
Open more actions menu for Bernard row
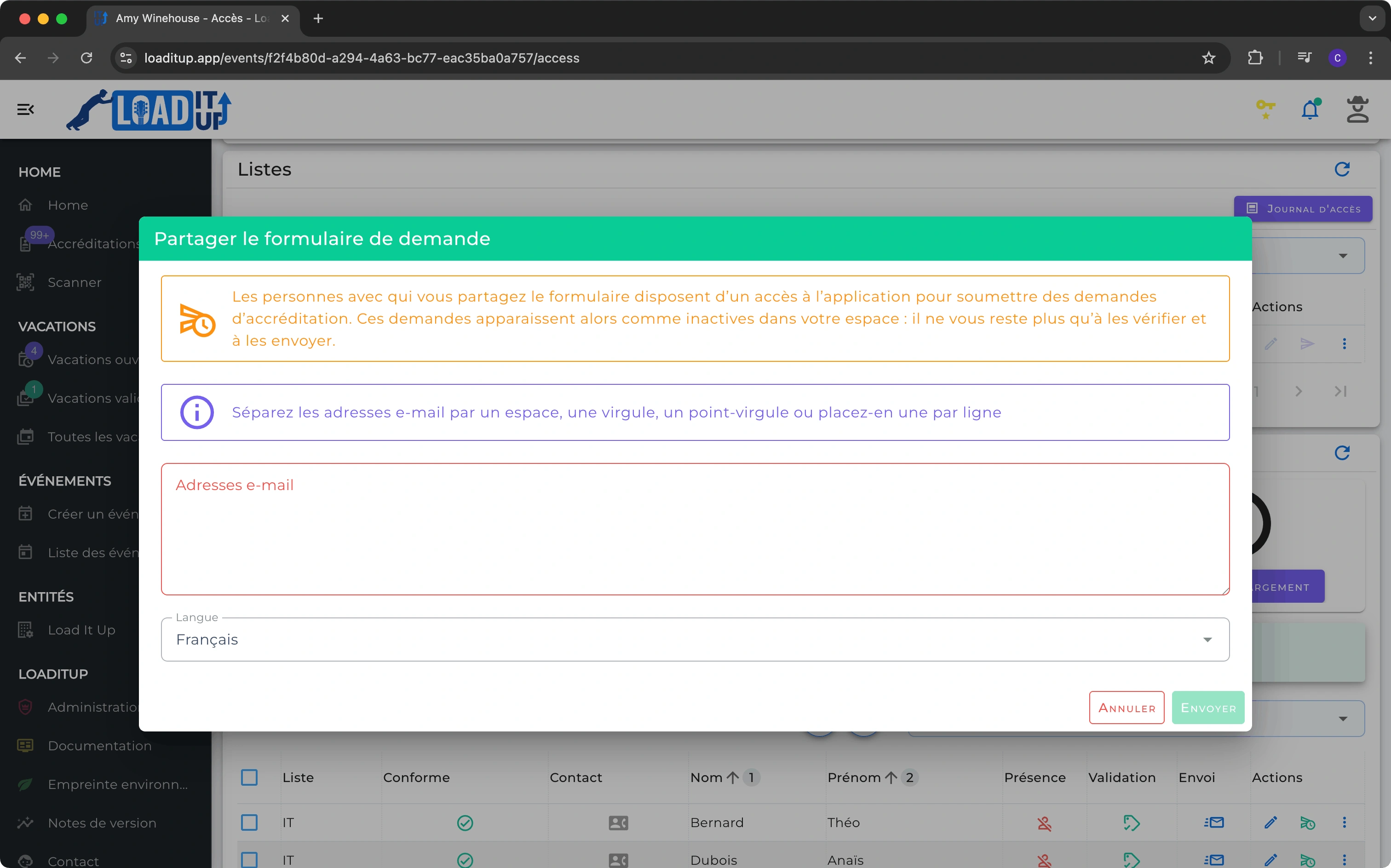pyautogui.click(x=1344, y=822)
